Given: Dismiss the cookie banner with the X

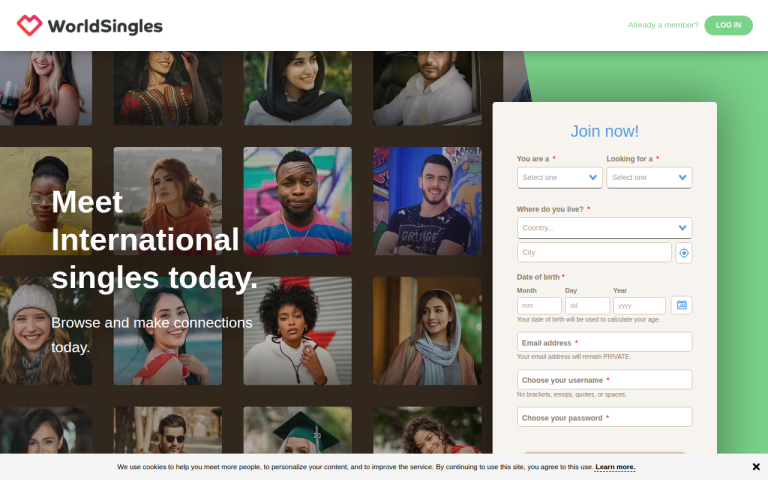Looking at the screenshot, I should point(756,467).
